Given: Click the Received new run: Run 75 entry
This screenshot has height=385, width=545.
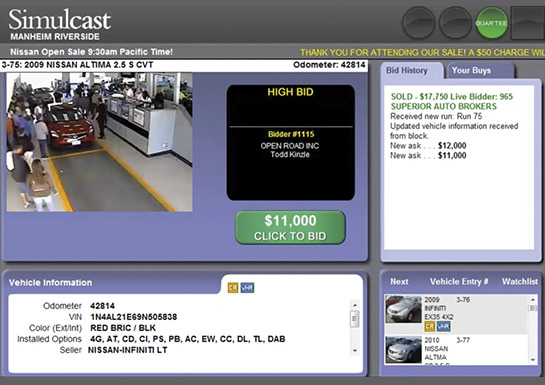Looking at the screenshot, I should pyautogui.click(x=436, y=116).
